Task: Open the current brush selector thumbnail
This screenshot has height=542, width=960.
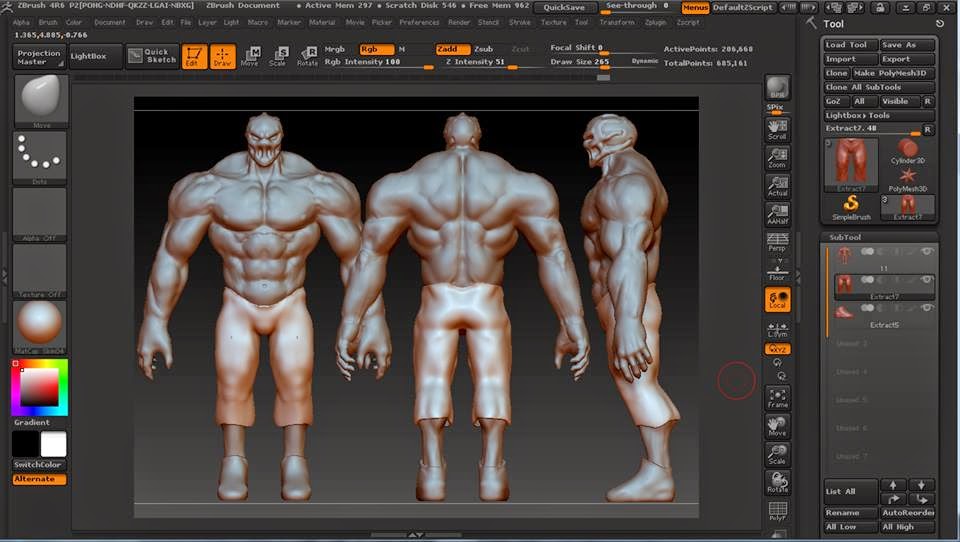Action: pyautogui.click(x=40, y=101)
